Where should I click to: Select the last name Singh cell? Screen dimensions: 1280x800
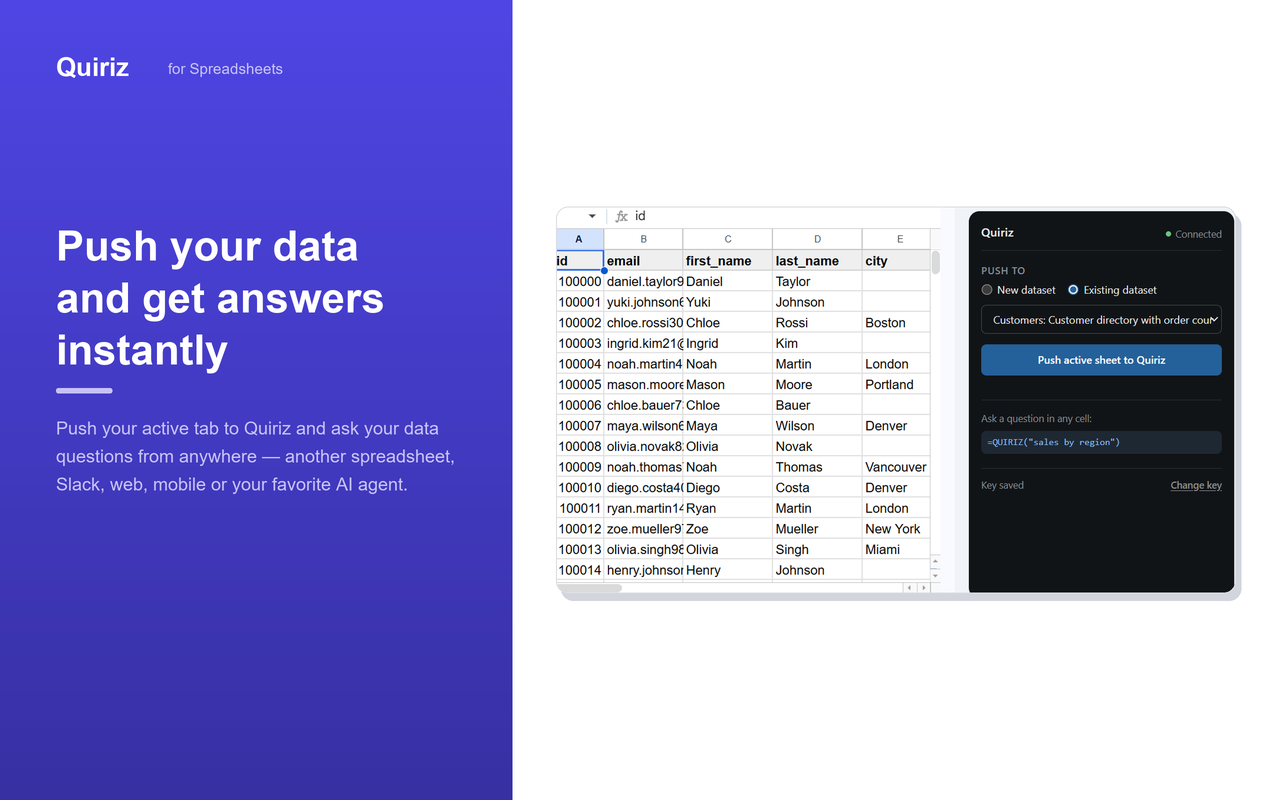click(817, 550)
